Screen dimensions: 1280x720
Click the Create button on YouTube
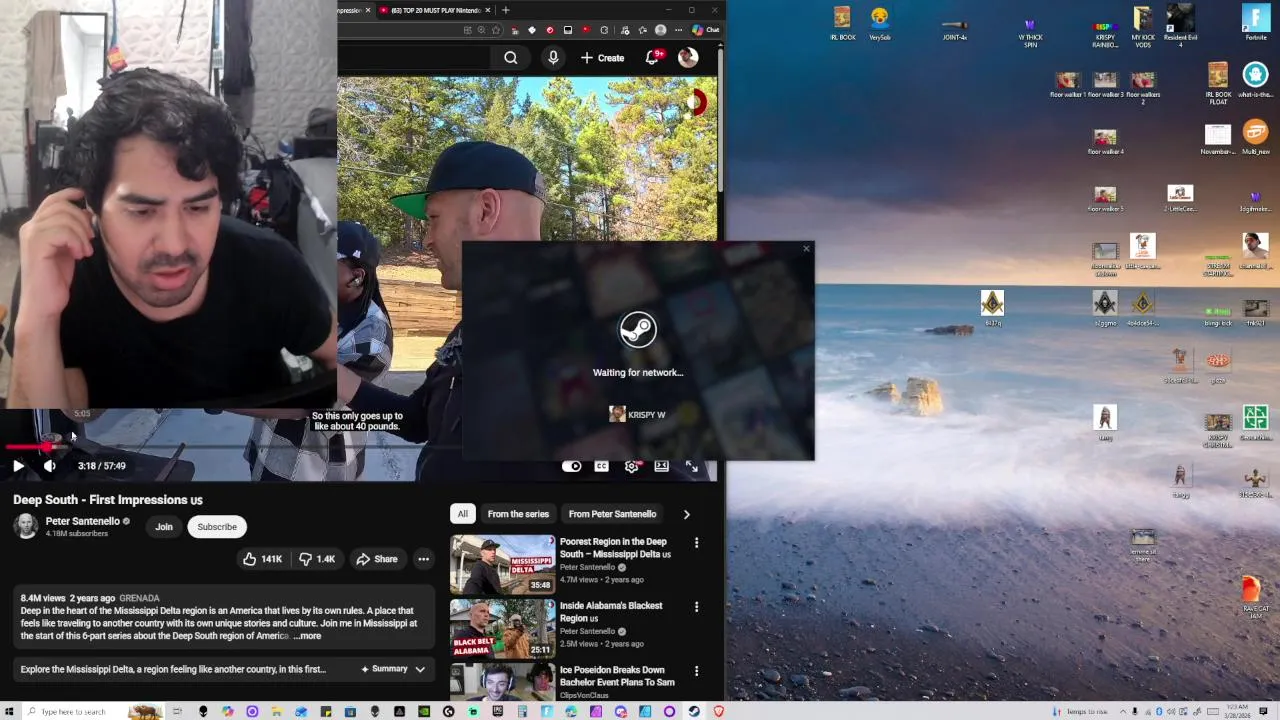[602, 58]
